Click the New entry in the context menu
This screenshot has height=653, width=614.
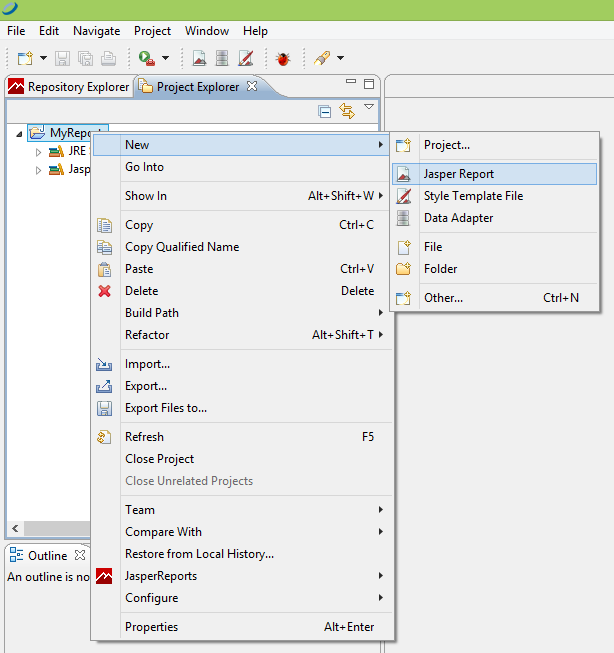pos(242,145)
